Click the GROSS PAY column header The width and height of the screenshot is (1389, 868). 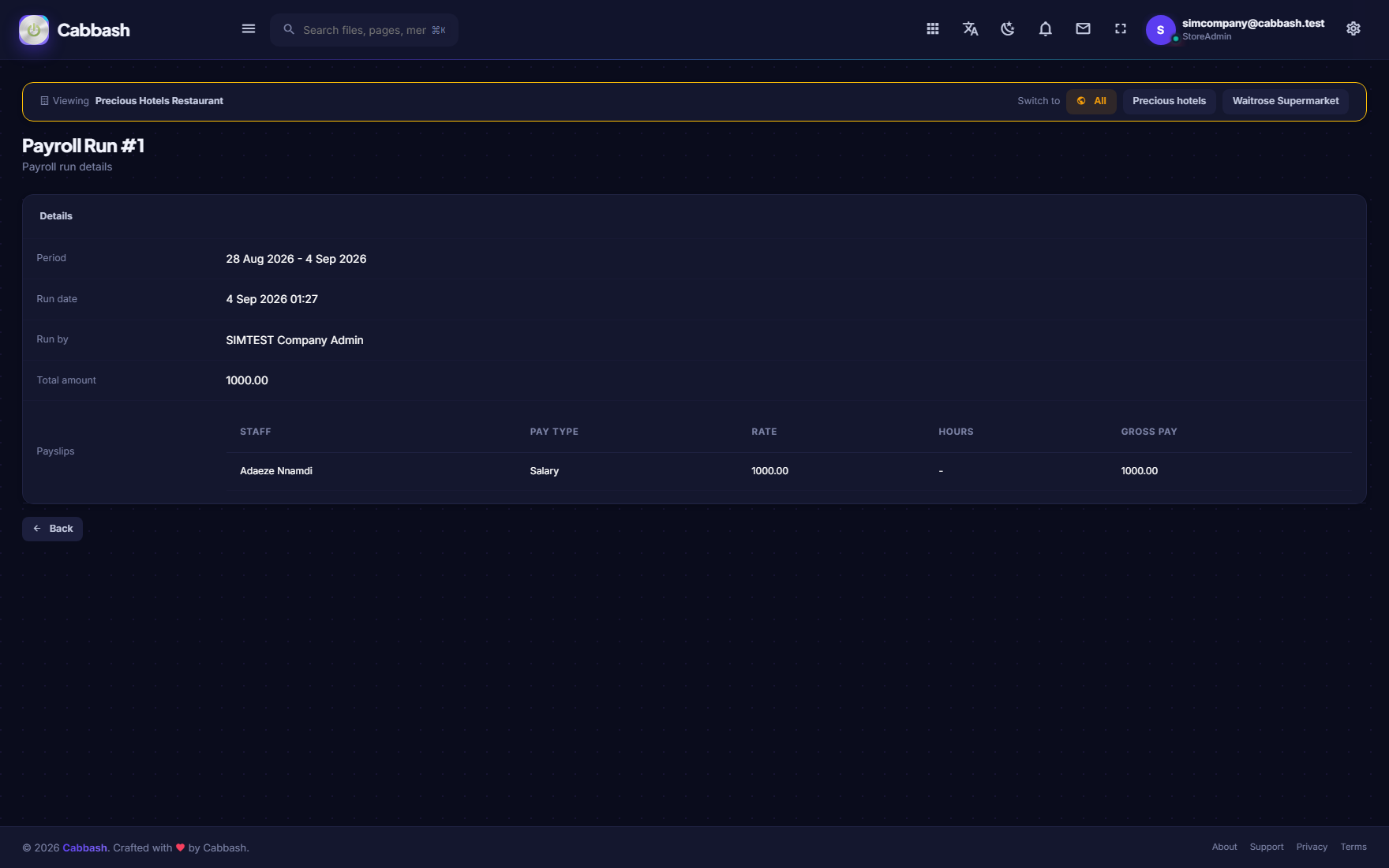point(1149,432)
